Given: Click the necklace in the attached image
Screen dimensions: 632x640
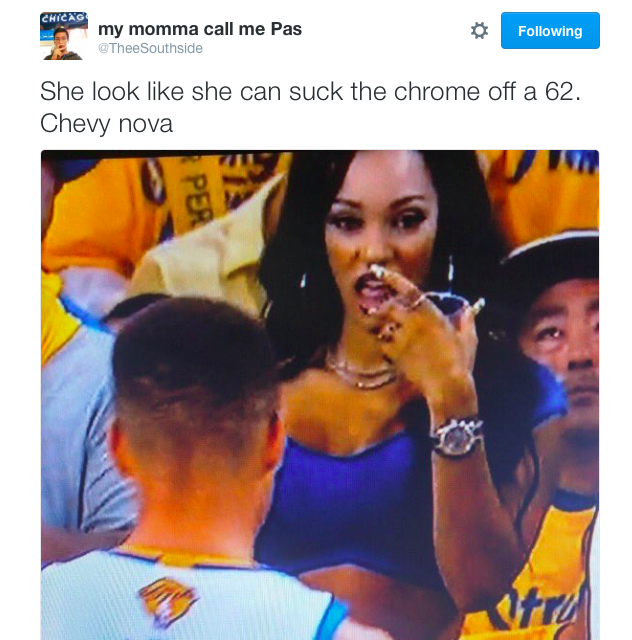Looking at the screenshot, I should (x=361, y=373).
